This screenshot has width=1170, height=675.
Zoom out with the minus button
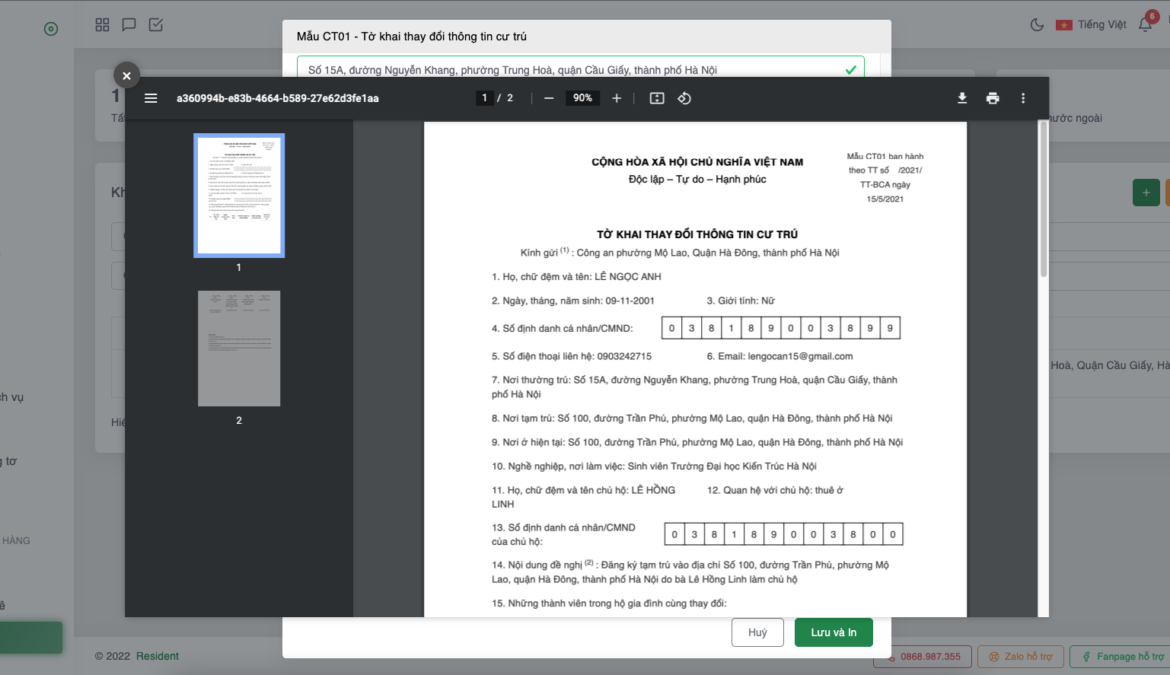coord(549,98)
